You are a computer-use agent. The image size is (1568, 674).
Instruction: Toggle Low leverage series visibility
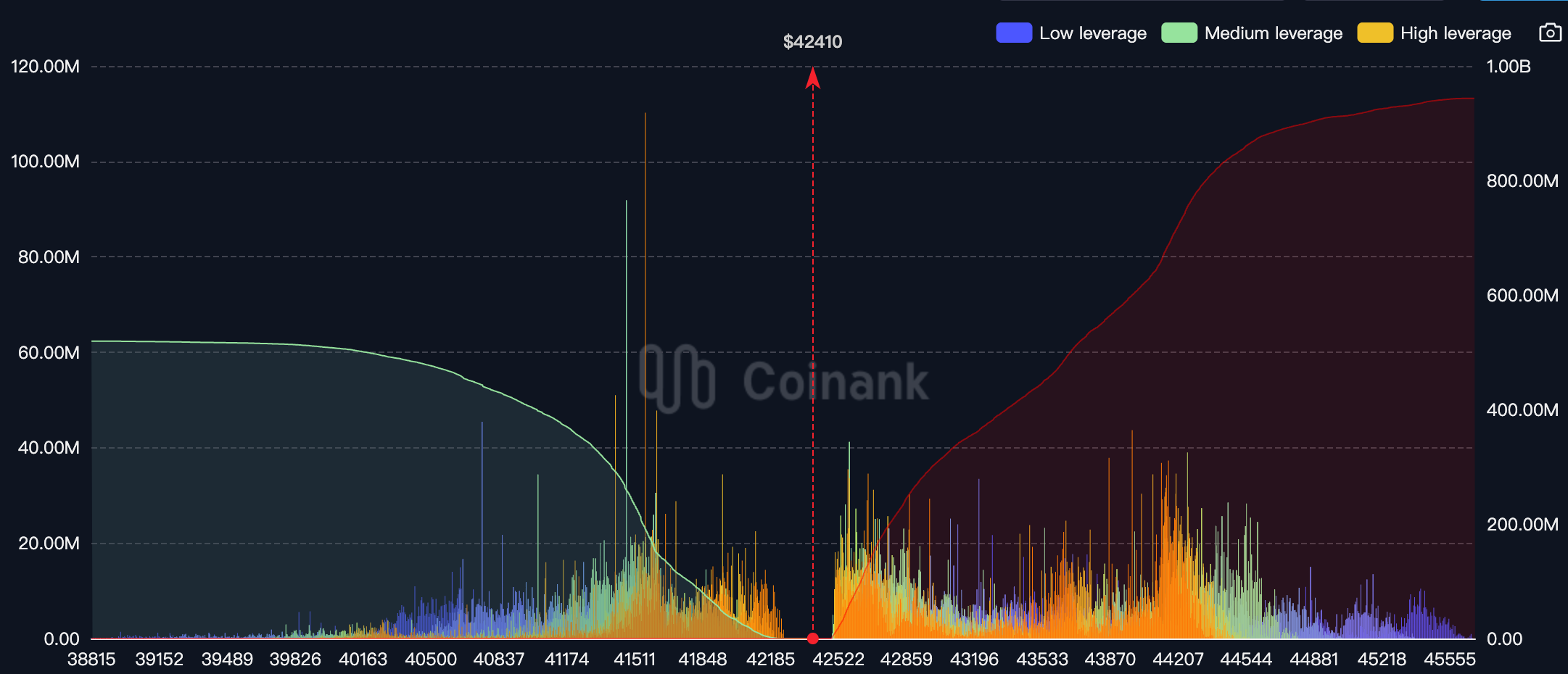pos(1071,33)
